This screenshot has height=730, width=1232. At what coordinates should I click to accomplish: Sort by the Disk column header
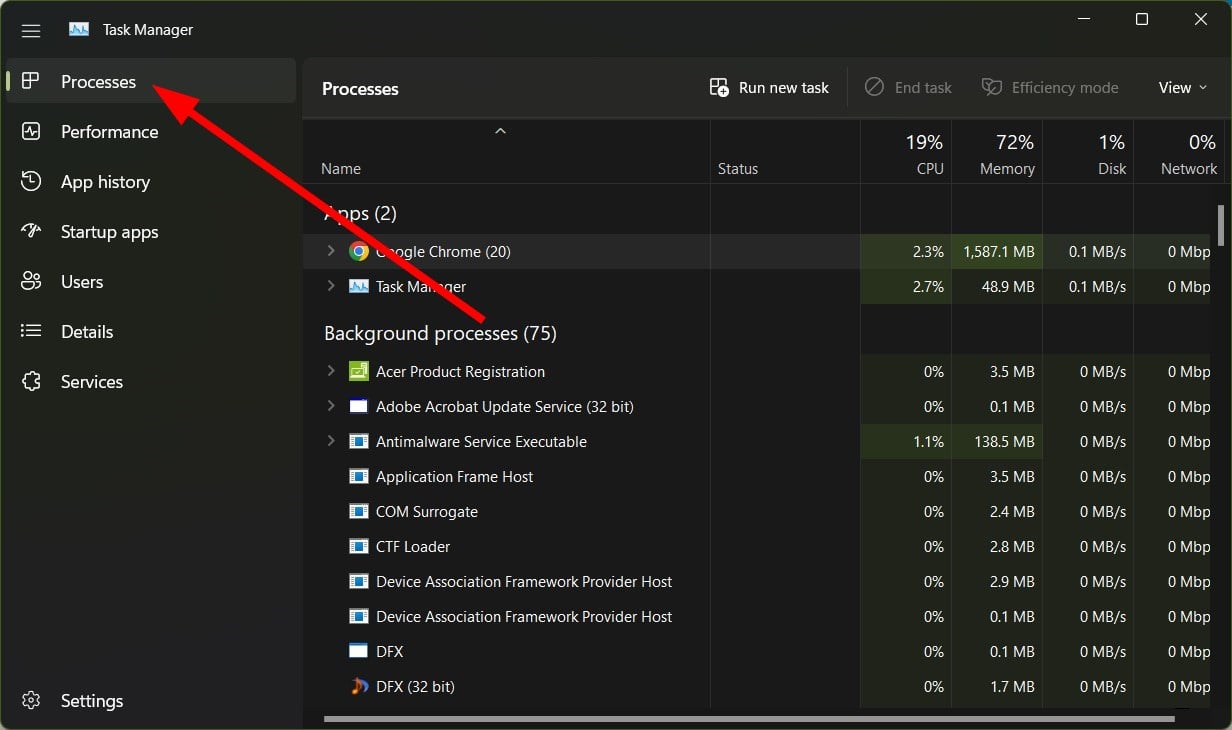click(x=1088, y=152)
